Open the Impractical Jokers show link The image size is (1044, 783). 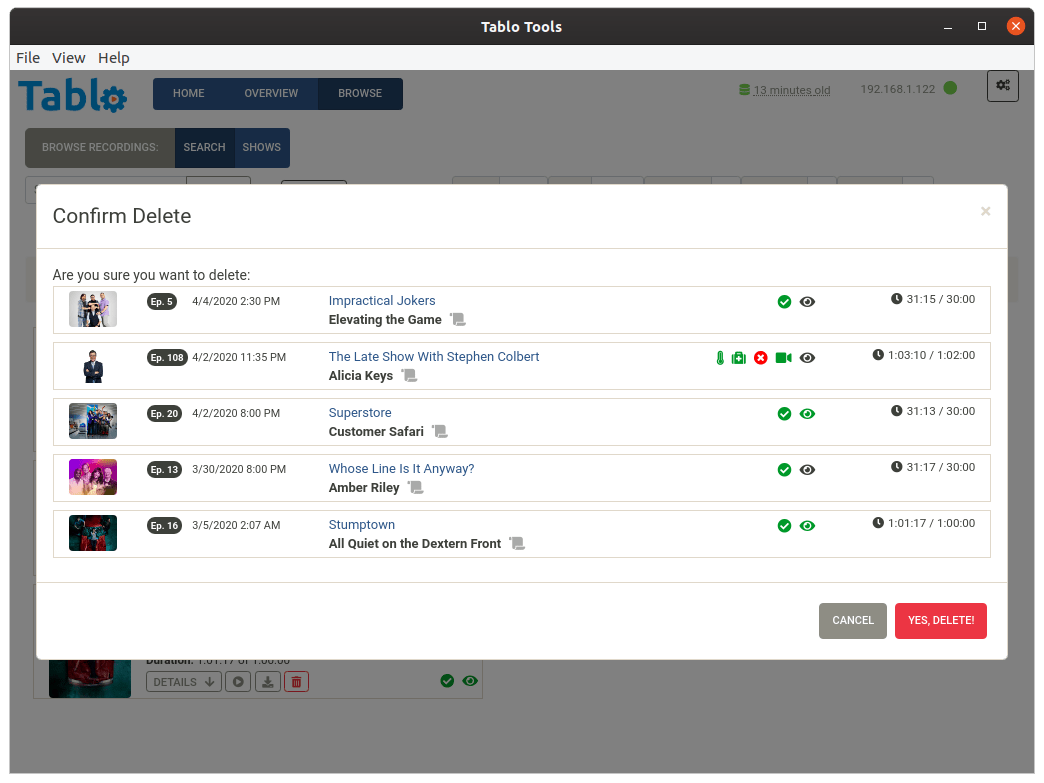click(382, 300)
